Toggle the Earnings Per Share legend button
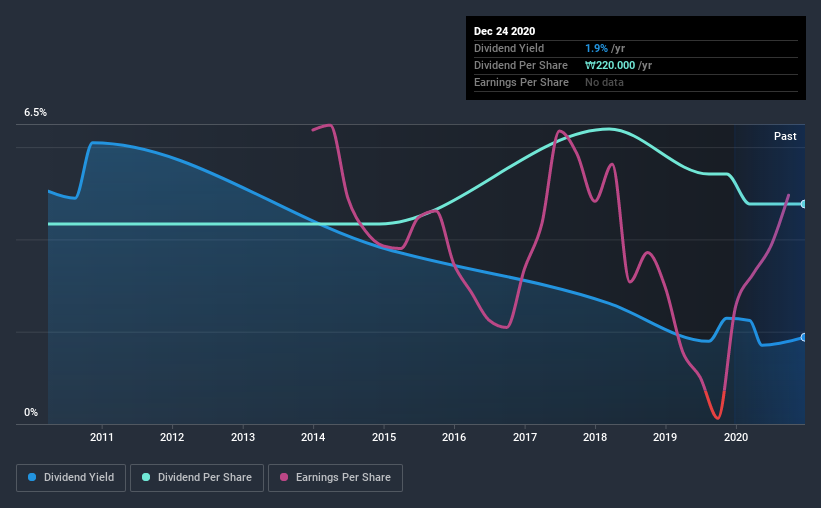The height and width of the screenshot is (508, 821). click(335, 478)
